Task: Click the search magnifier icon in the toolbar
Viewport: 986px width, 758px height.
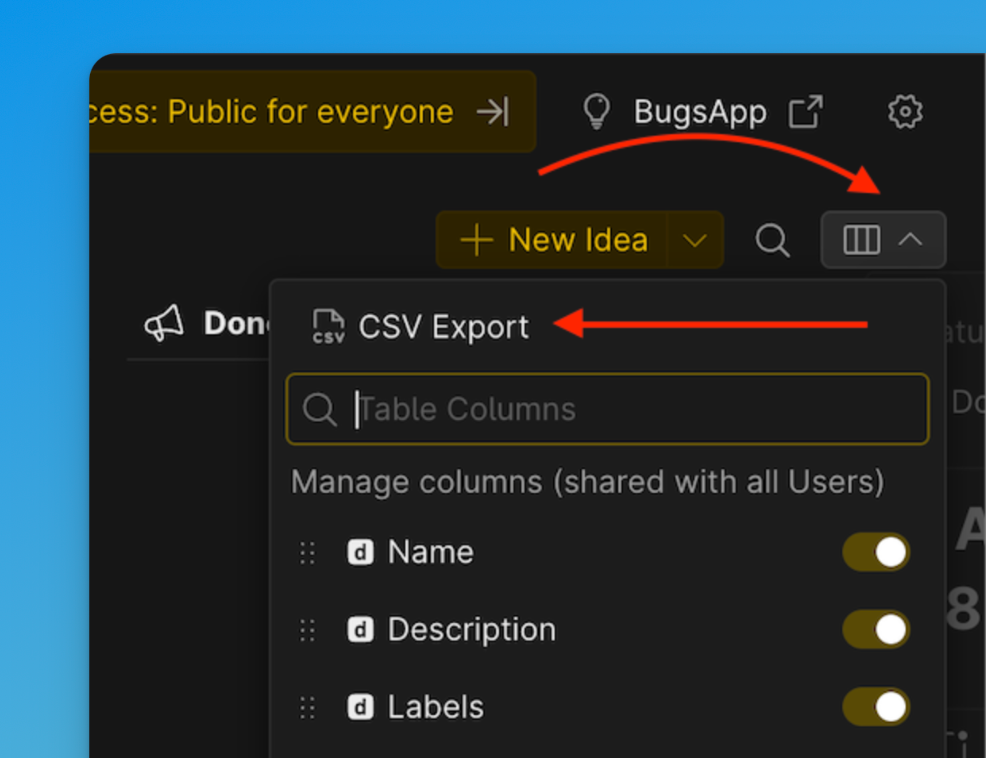Action: [x=772, y=240]
